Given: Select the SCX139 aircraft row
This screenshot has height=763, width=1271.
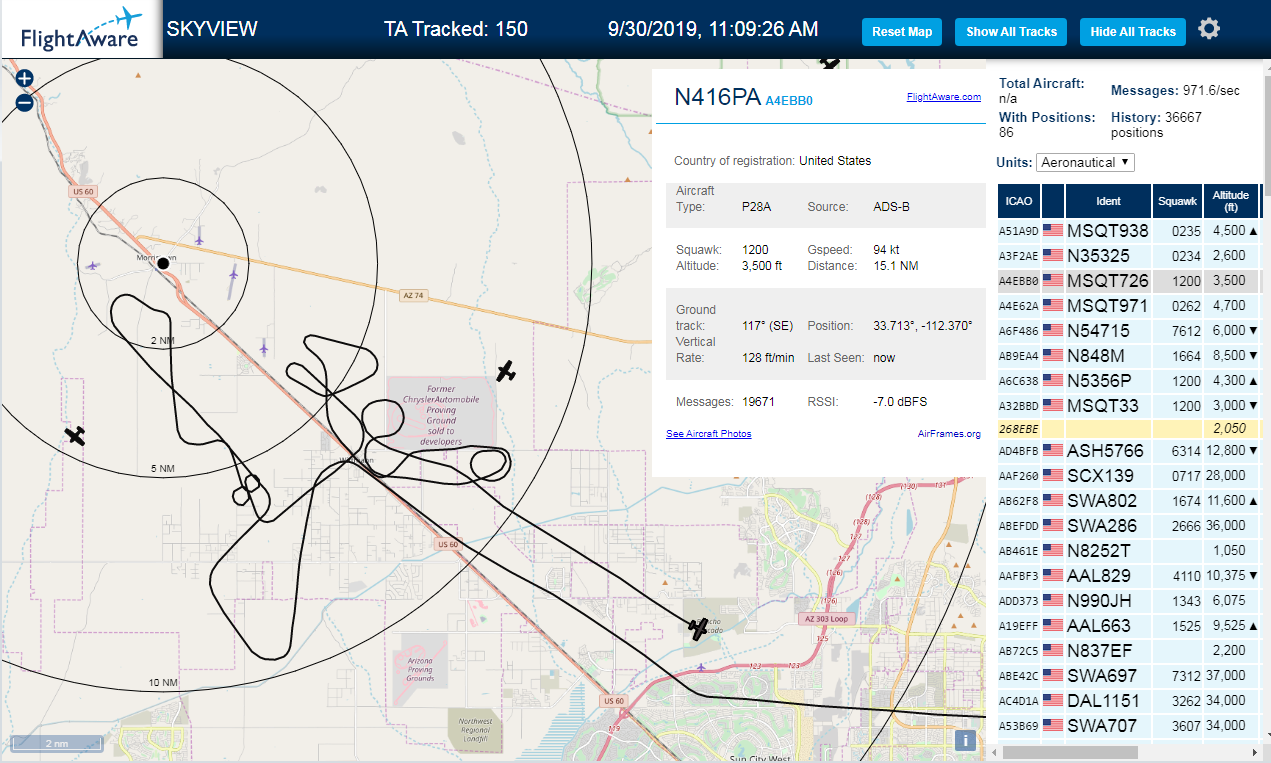Looking at the screenshot, I should click(x=1128, y=475).
